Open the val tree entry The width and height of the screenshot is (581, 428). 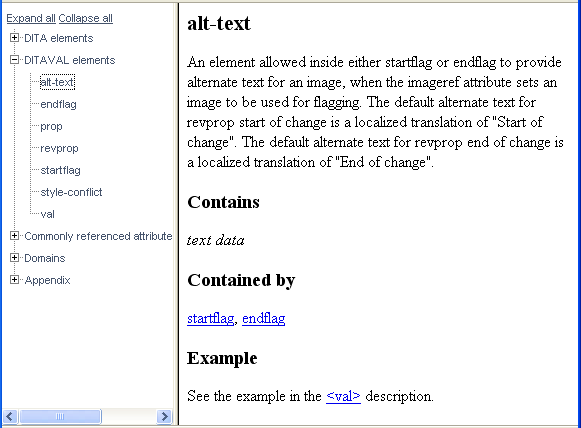(x=47, y=214)
